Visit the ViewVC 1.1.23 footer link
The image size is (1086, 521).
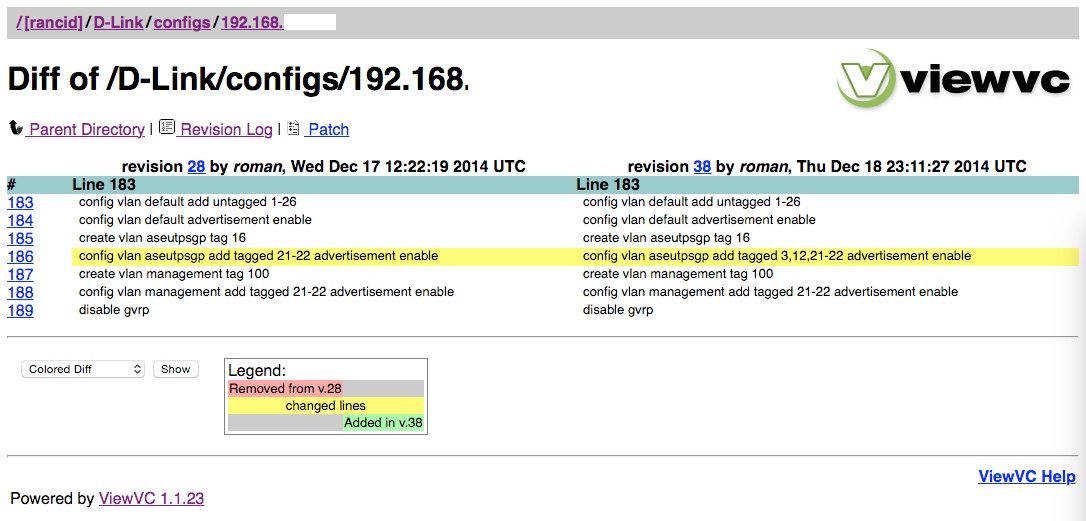coord(151,498)
